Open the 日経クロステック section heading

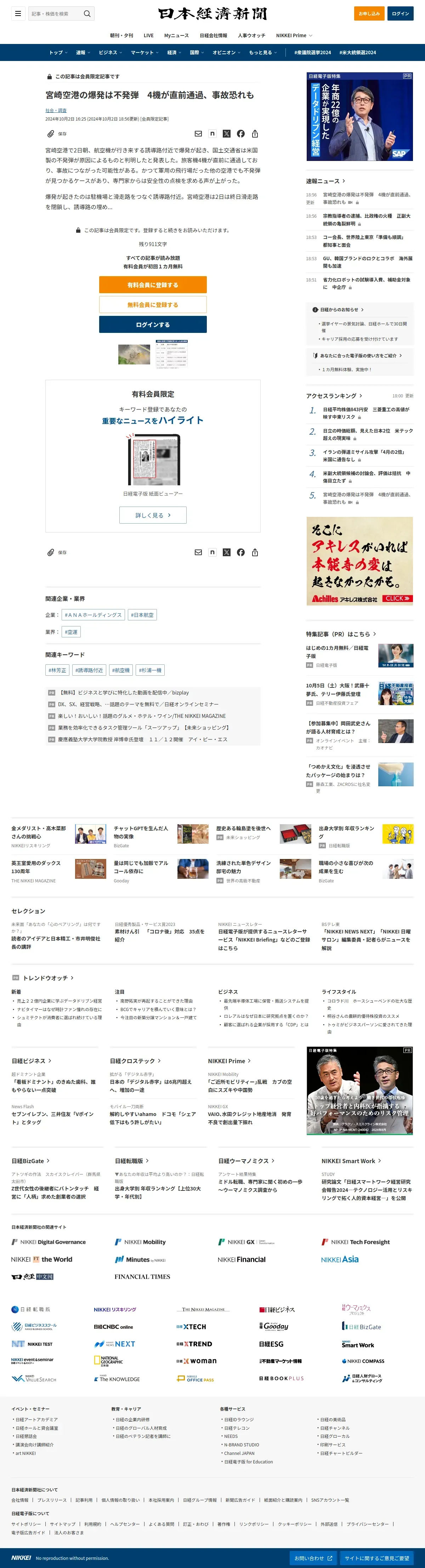pyautogui.click(x=135, y=1061)
